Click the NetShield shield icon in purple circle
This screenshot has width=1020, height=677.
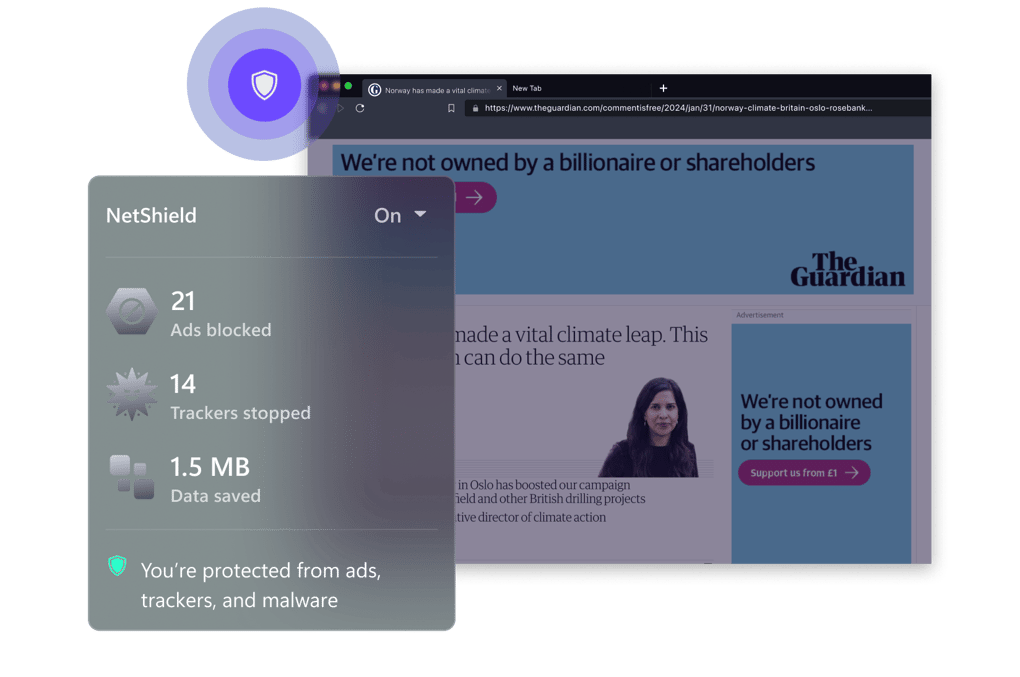tap(264, 85)
